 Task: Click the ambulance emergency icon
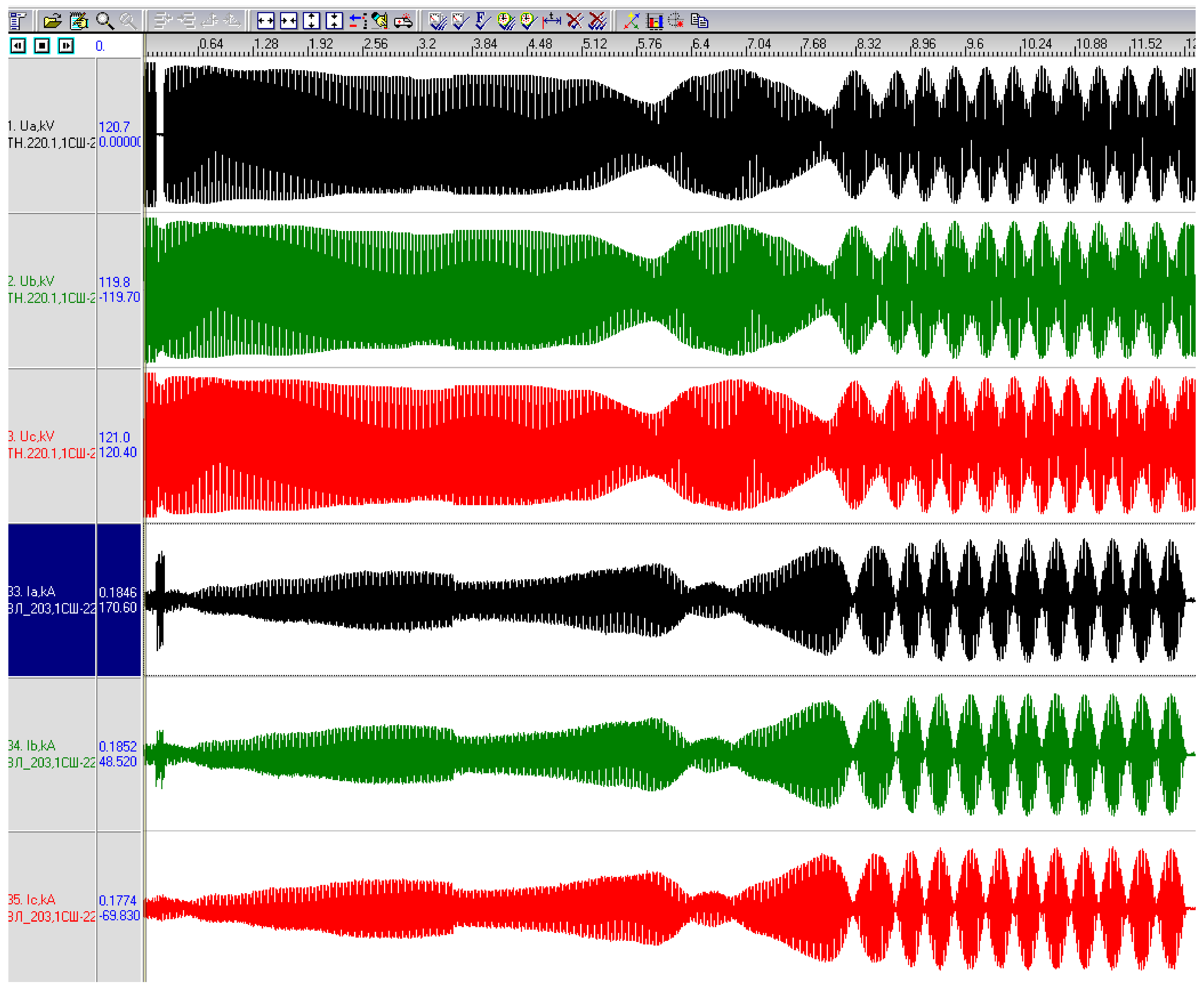point(403,21)
